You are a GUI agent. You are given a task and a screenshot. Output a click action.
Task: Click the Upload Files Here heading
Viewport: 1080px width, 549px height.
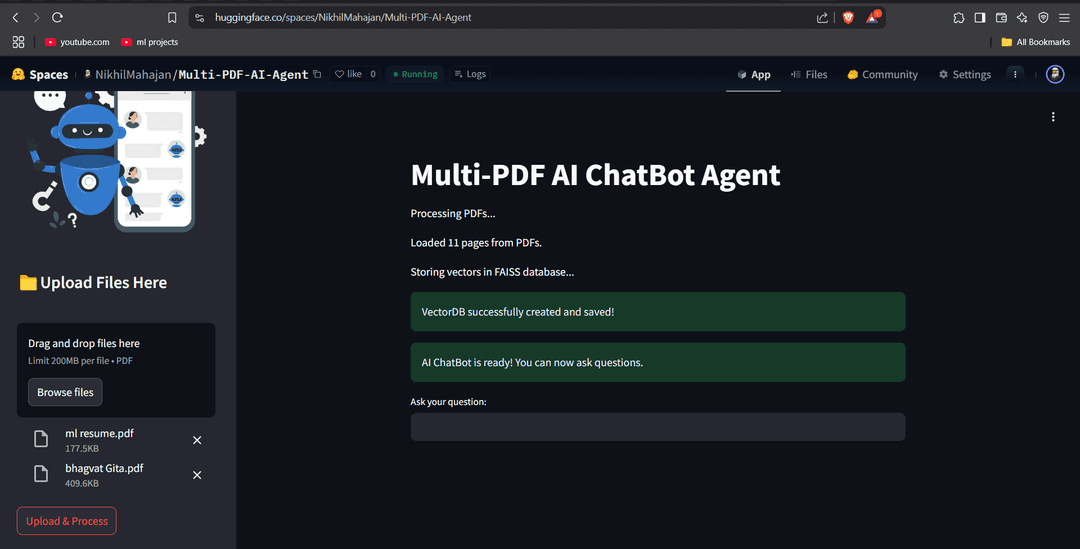click(94, 282)
